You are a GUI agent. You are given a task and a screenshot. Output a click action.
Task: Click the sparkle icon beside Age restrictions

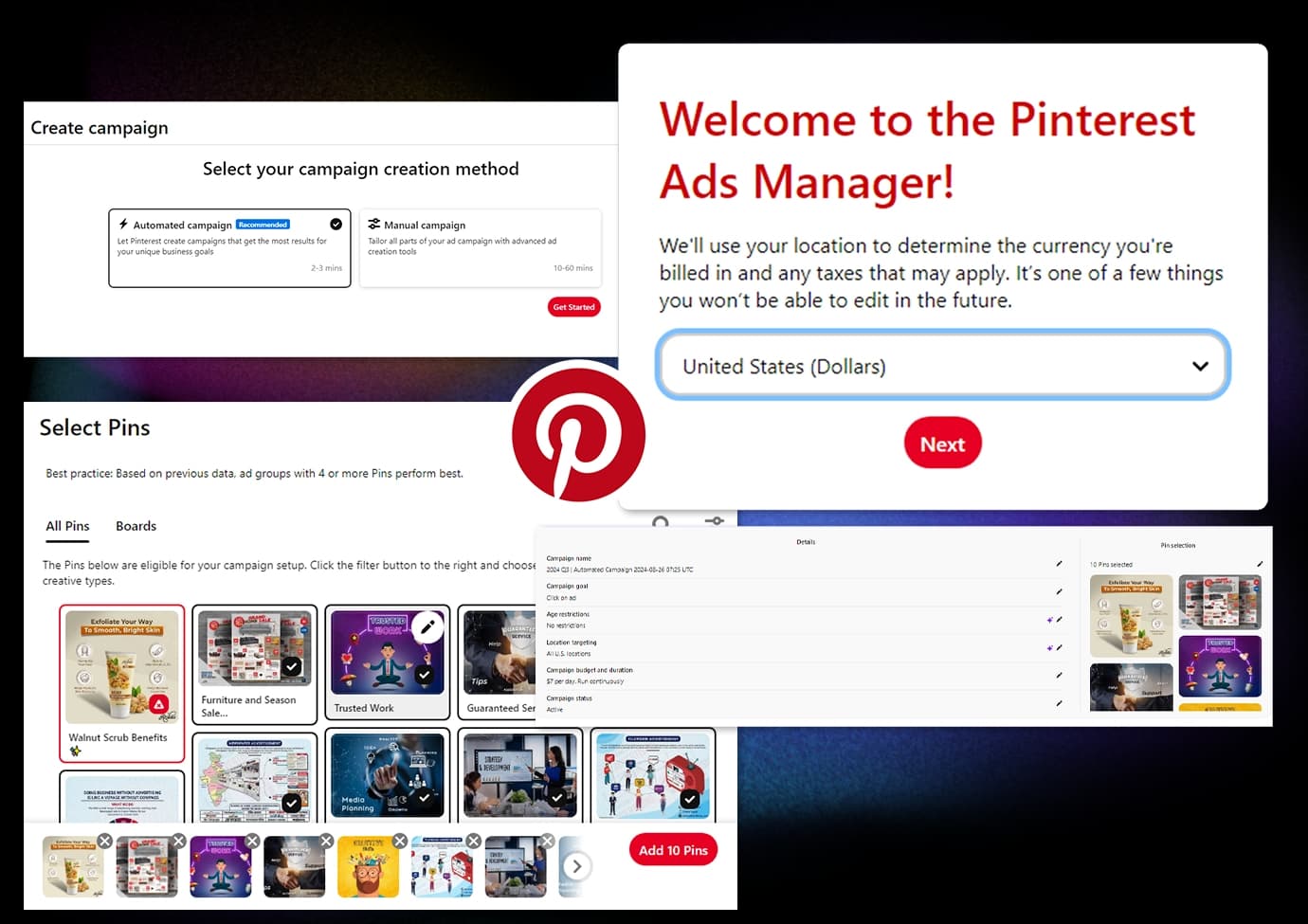coord(1049,620)
